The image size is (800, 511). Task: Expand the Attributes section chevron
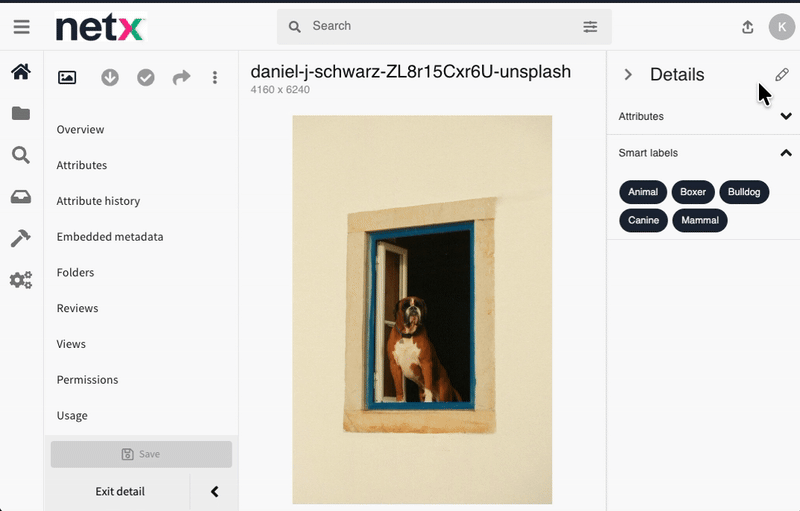coord(786,116)
